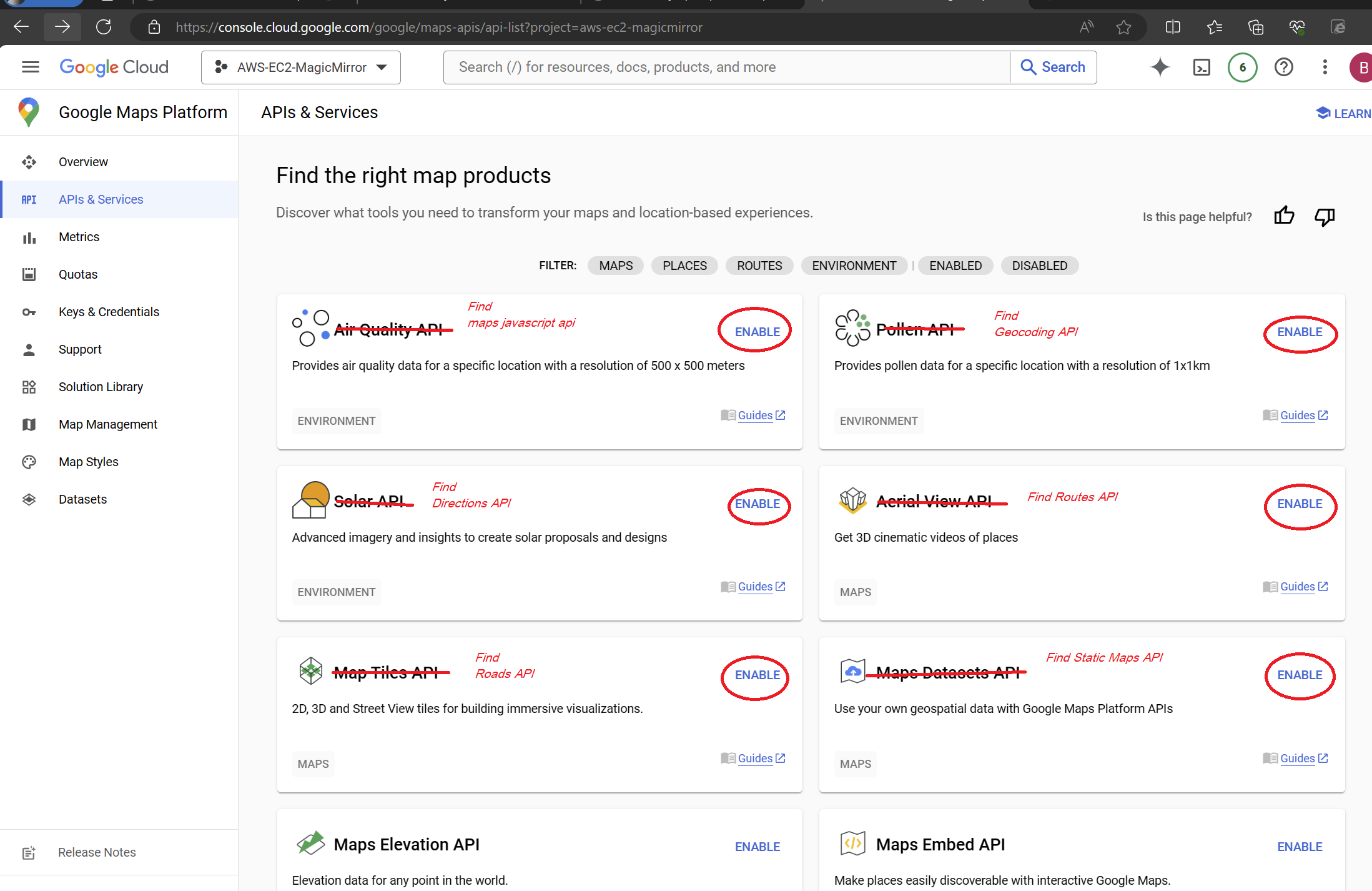Open Guides link for Solar API
This screenshot has height=891, width=1372.
(x=754, y=587)
